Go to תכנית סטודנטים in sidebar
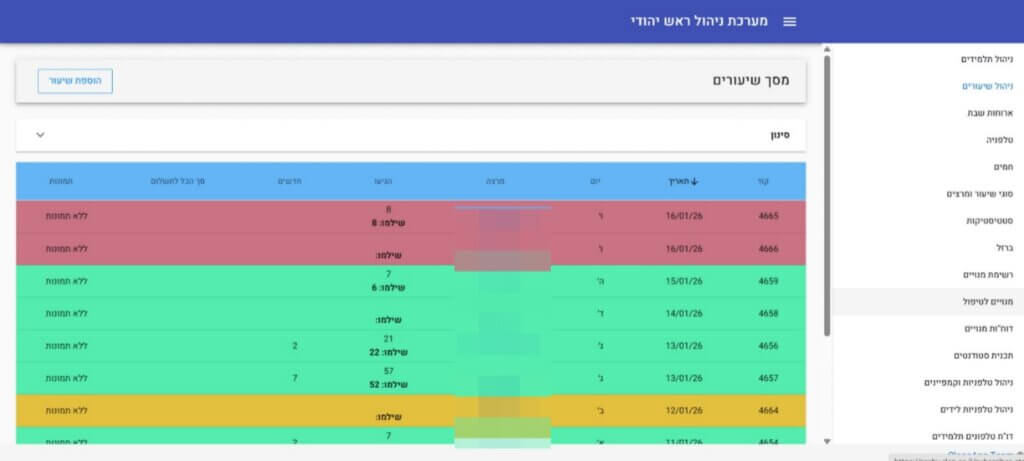This screenshot has width=1024, height=461. click(984, 355)
